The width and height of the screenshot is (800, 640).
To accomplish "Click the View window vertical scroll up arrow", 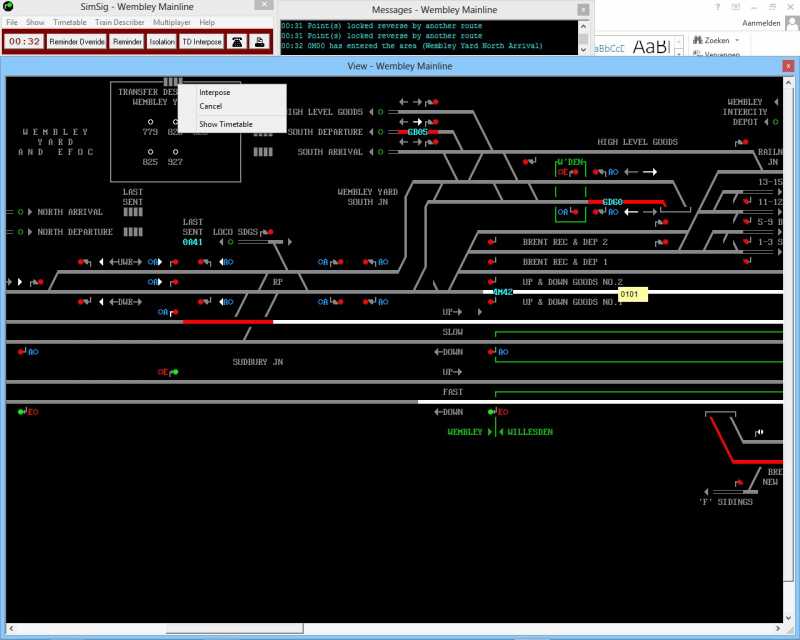I will 788,82.
